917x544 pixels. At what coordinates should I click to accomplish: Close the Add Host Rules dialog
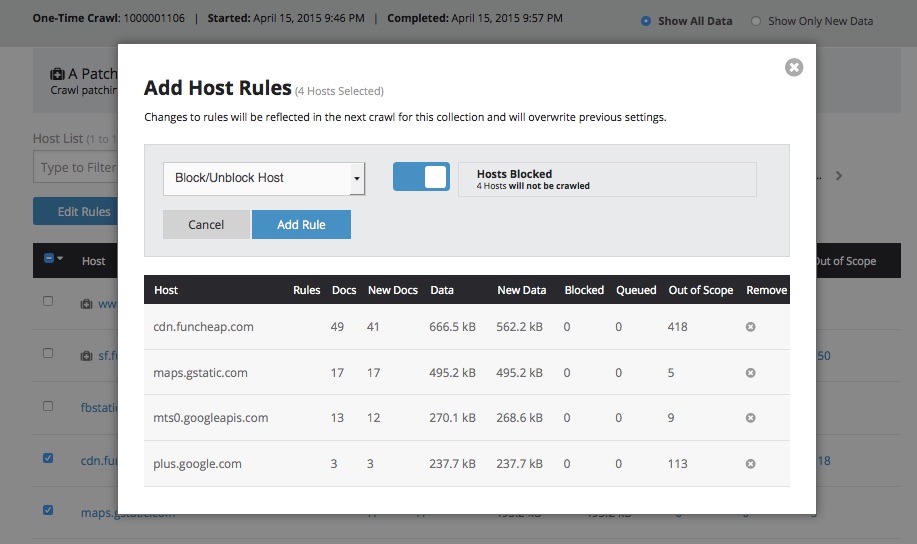794,67
